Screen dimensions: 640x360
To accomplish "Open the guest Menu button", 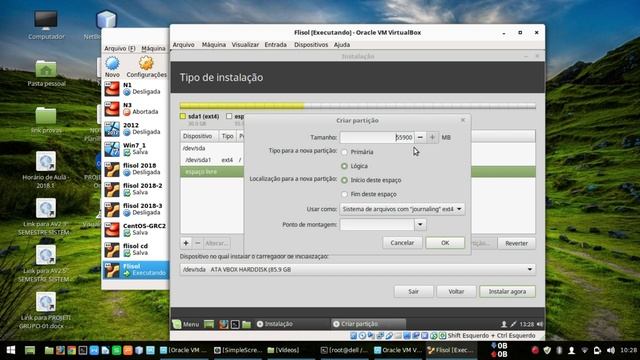I will [186, 324].
